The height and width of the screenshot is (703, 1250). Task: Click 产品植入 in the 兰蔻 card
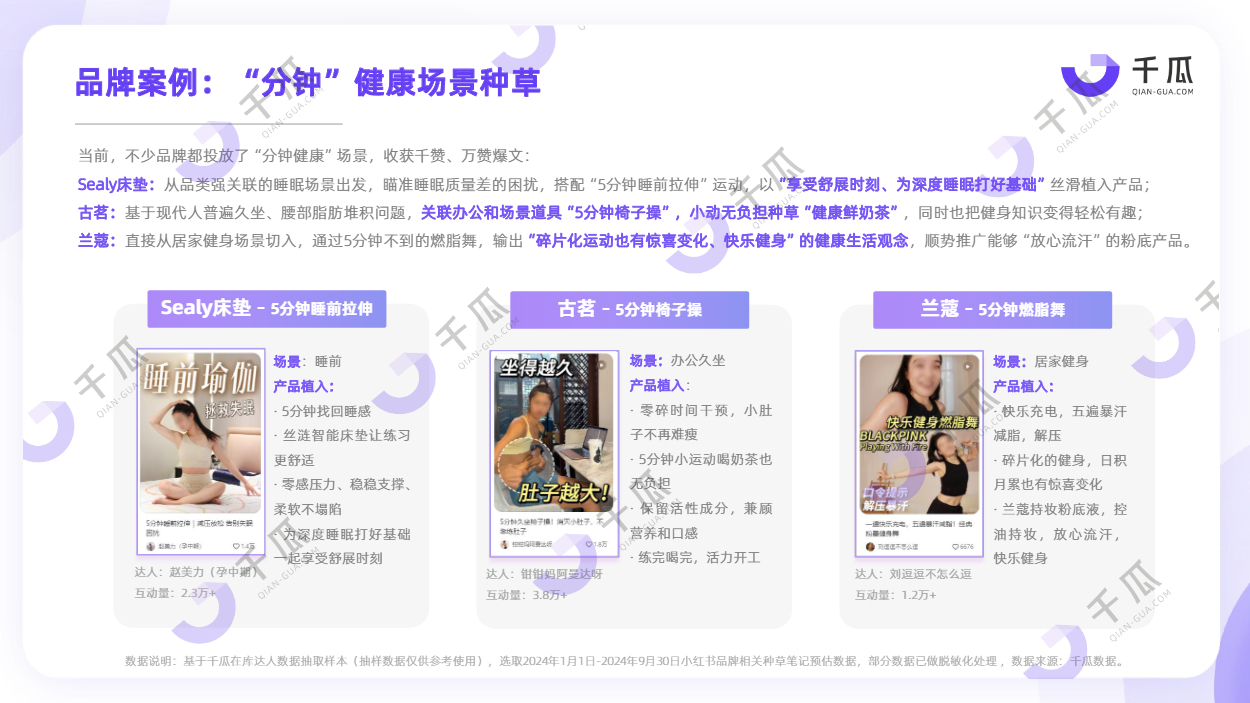point(1023,386)
